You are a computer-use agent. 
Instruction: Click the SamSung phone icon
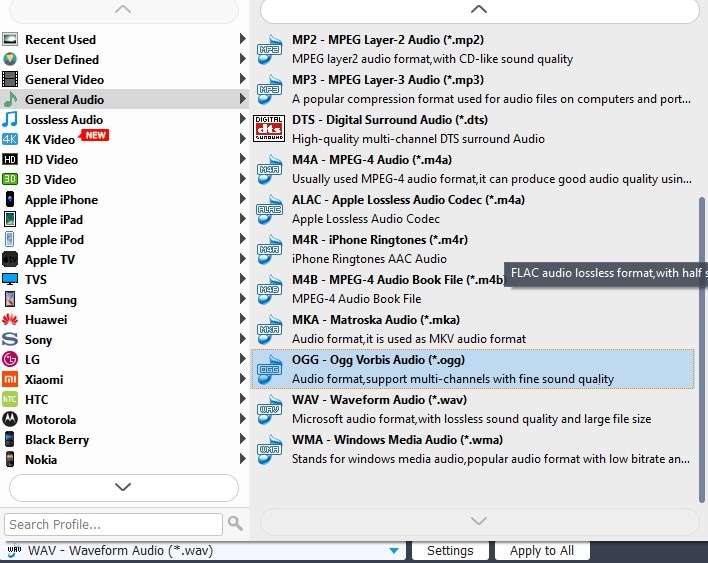click(10, 299)
